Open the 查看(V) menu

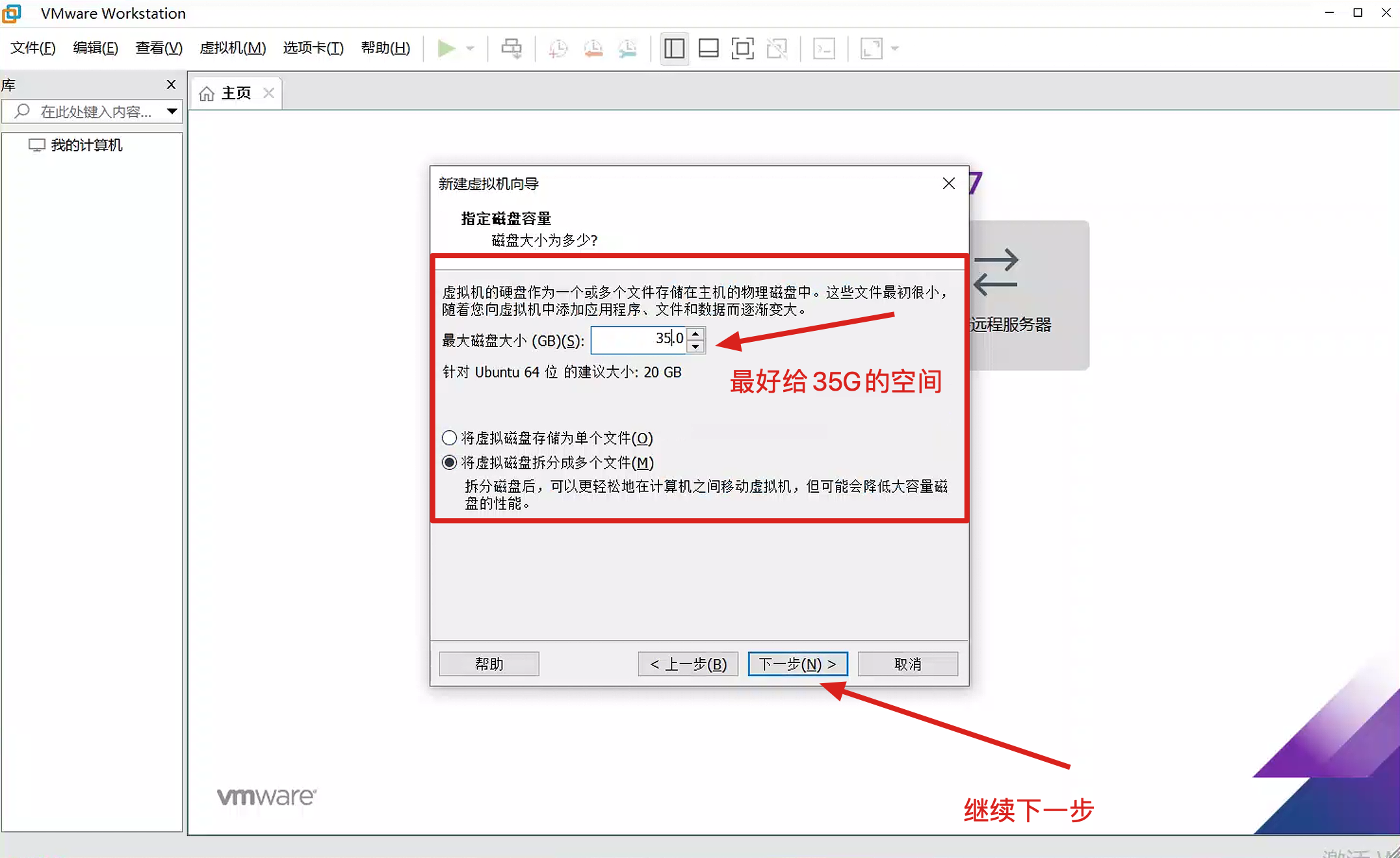tap(159, 47)
